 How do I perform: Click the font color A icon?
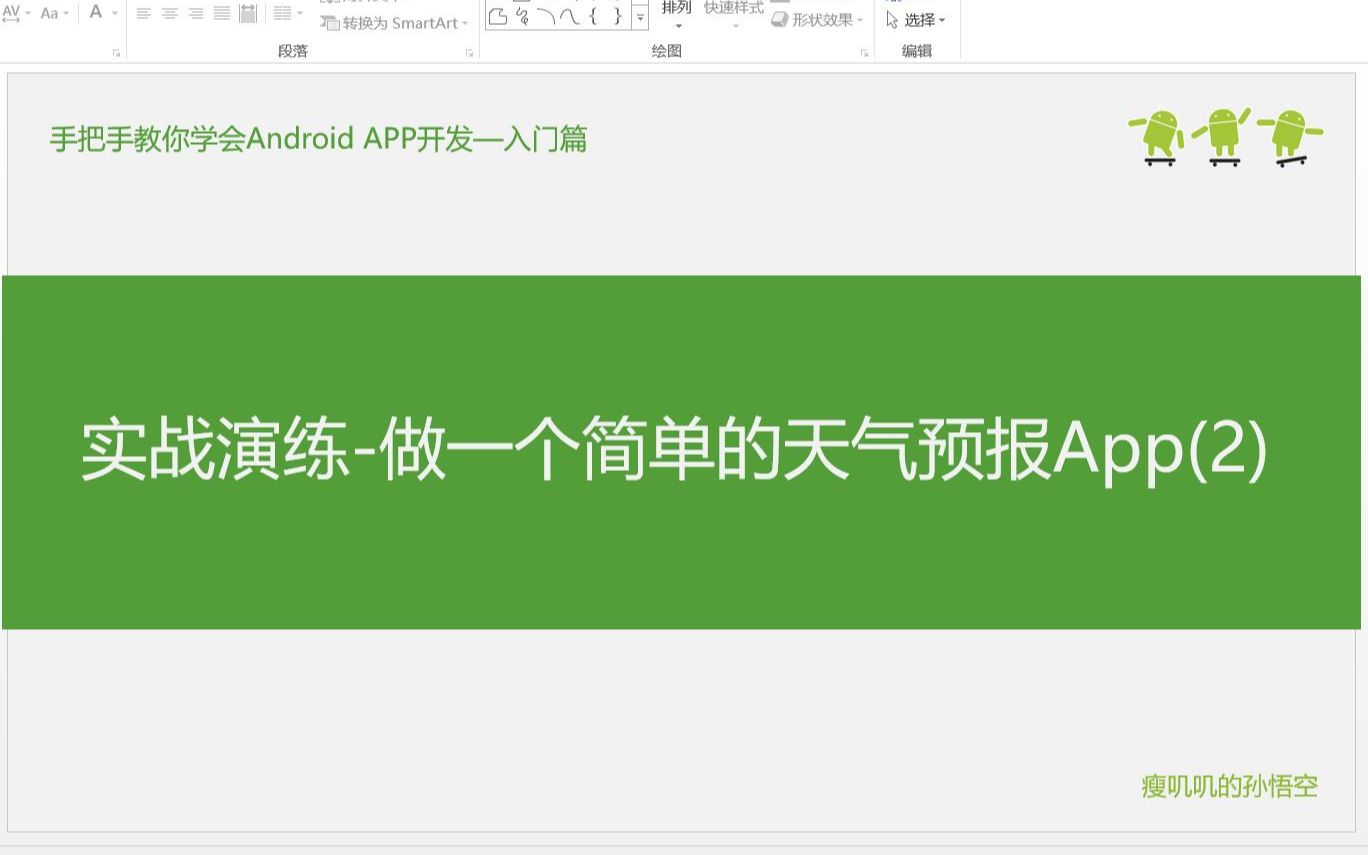point(96,13)
